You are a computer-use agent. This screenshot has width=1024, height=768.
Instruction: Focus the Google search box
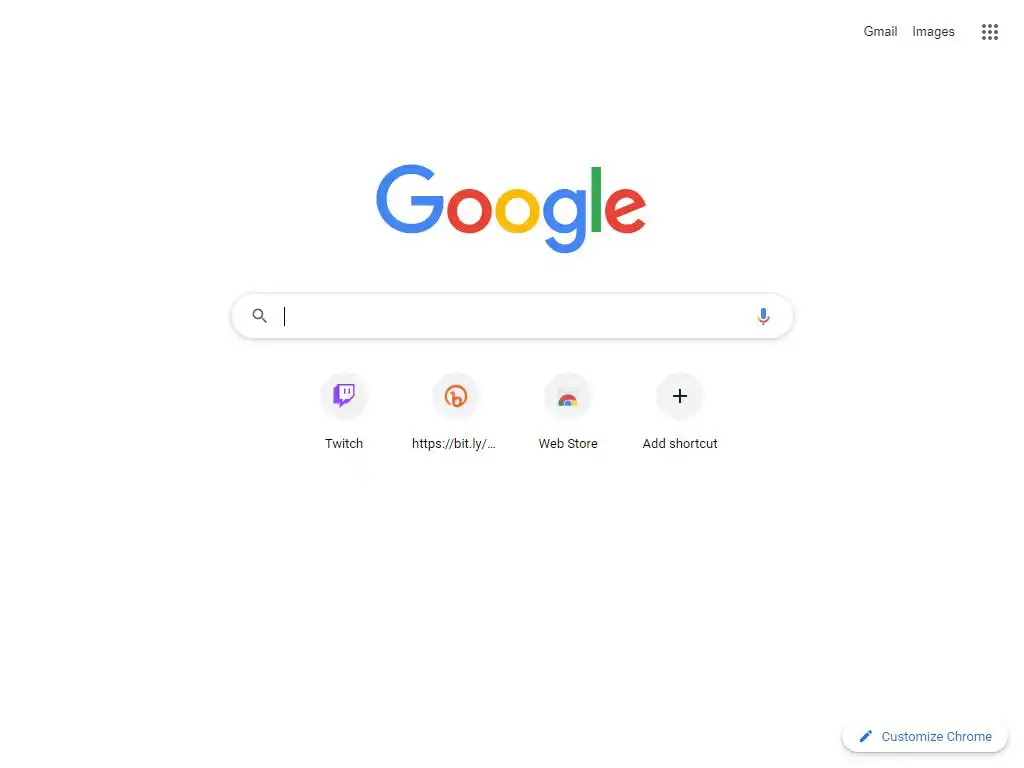click(513, 316)
